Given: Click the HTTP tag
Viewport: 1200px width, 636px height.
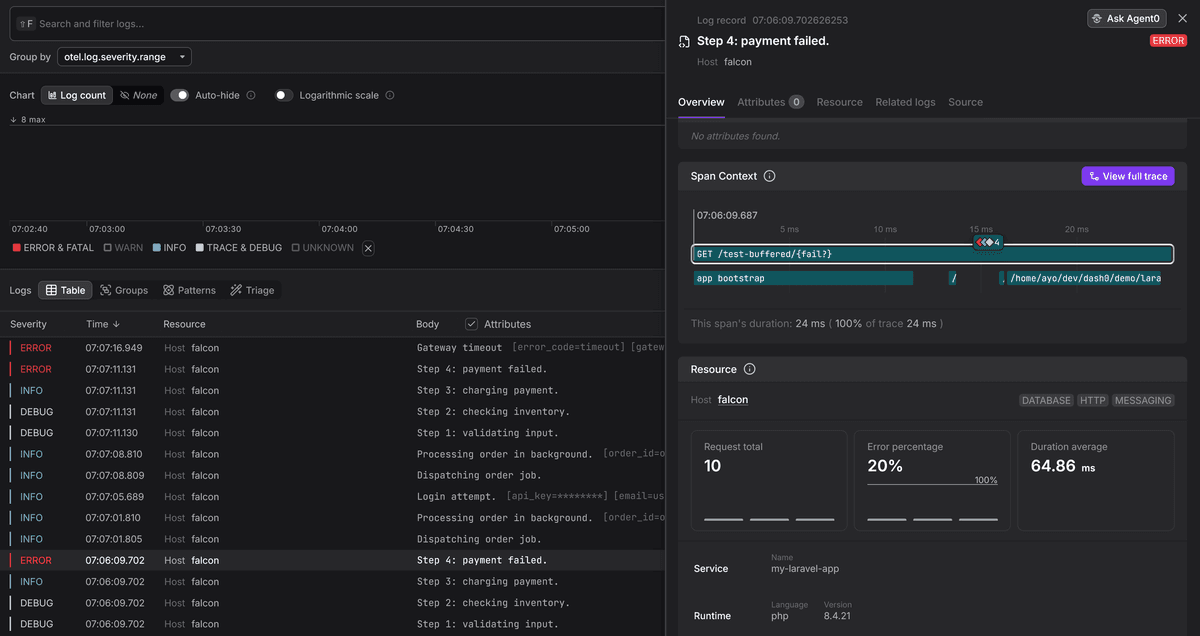Looking at the screenshot, I should point(1092,400).
